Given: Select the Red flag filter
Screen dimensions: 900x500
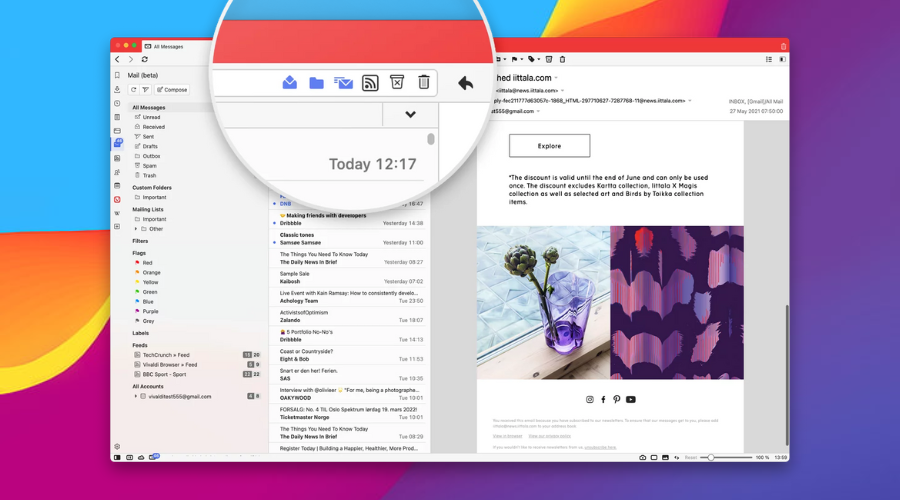Looking at the screenshot, I should pyautogui.click(x=148, y=263).
